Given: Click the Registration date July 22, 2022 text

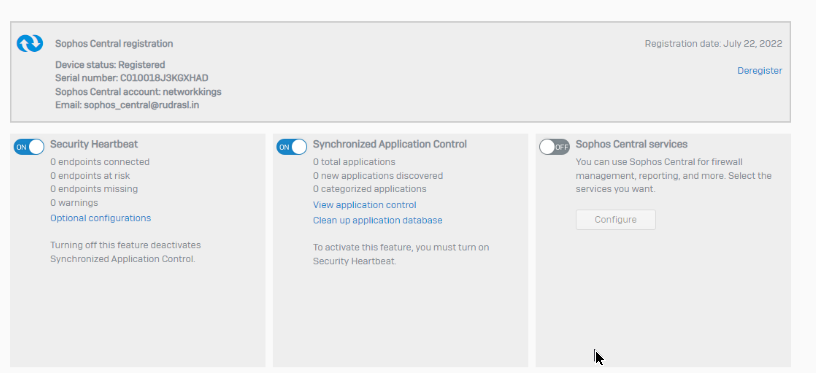Looking at the screenshot, I should [x=713, y=44].
